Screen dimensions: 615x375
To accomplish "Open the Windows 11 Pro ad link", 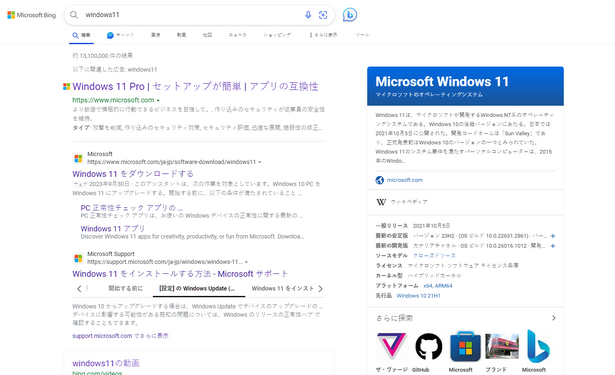I will click(x=195, y=87).
